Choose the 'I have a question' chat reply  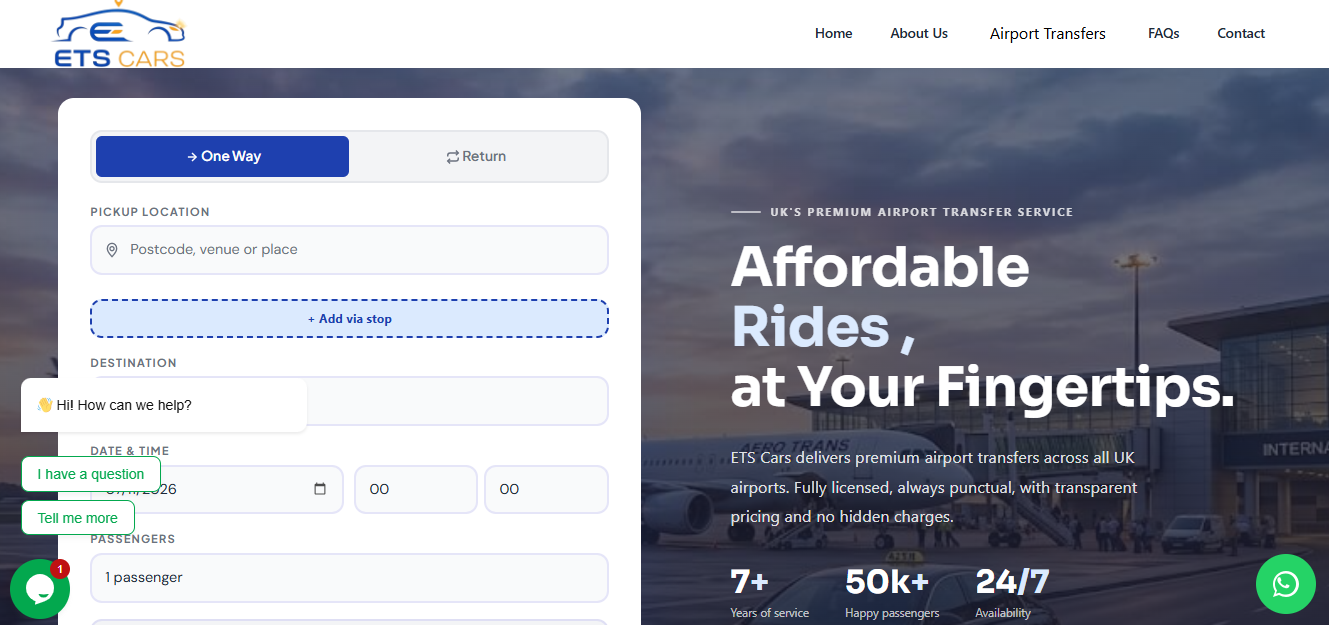[91, 474]
